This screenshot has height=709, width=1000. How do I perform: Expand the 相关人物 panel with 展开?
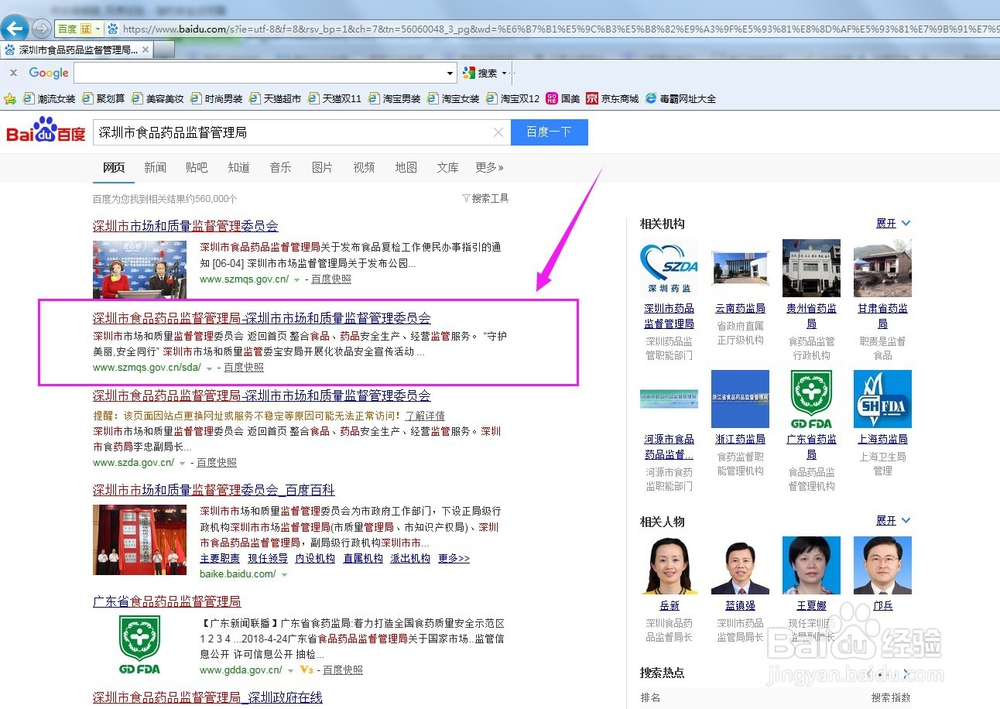pyautogui.click(x=893, y=520)
